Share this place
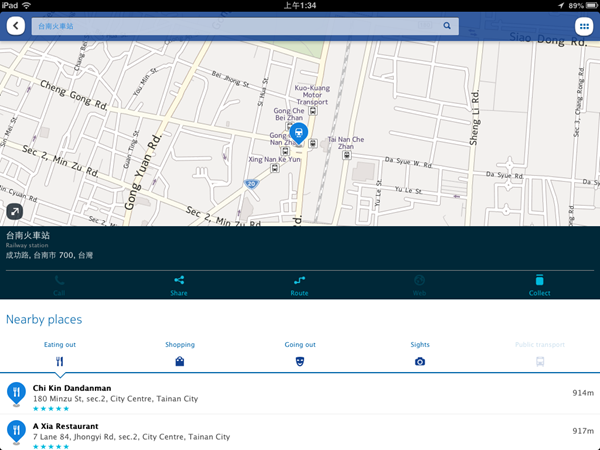Viewport: 600px width, 450px height. [x=179, y=285]
